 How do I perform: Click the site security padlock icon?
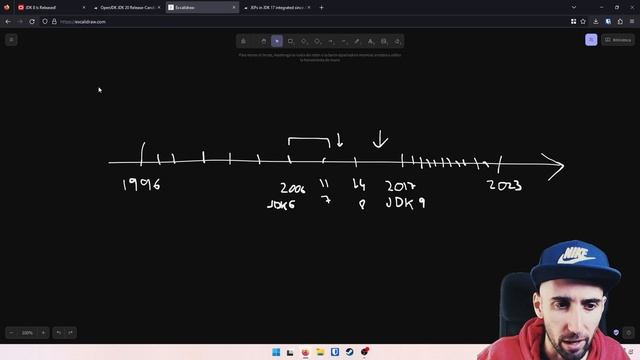click(54, 22)
